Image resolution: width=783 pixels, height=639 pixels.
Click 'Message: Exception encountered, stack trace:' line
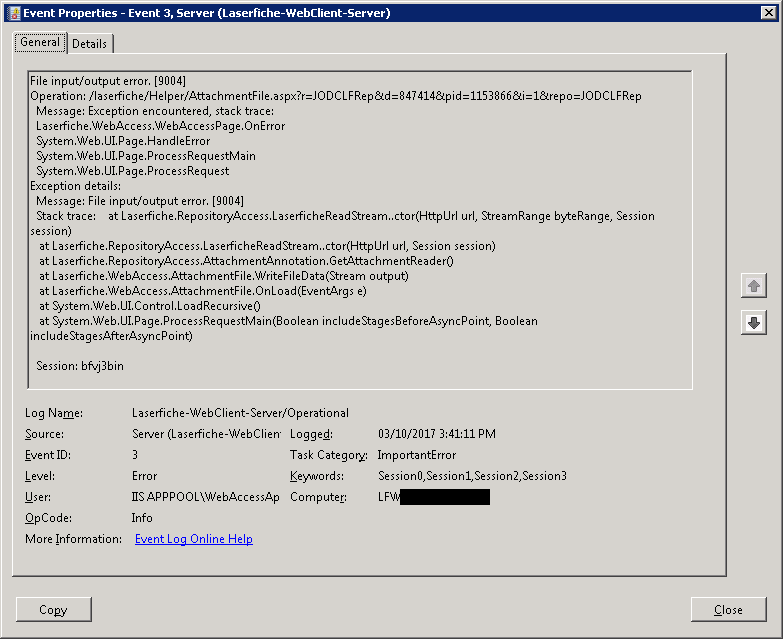[155, 111]
